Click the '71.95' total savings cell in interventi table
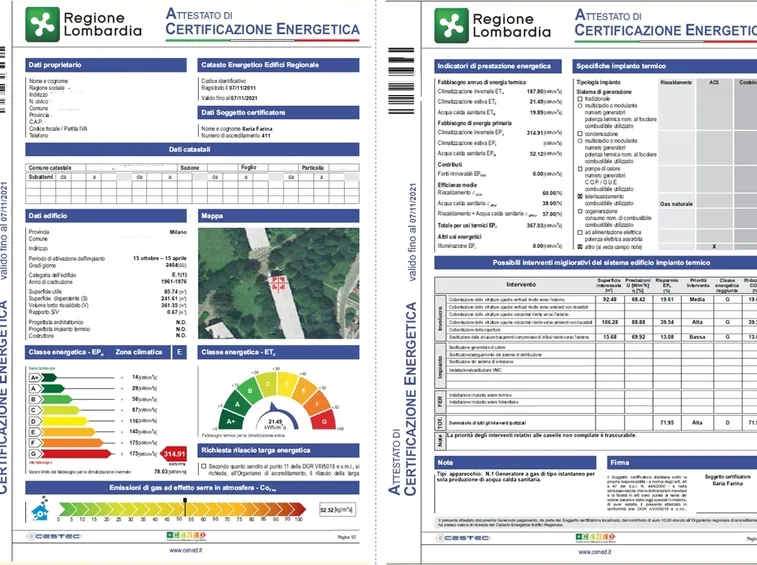Screen dimensions: 757x565 (x=667, y=423)
